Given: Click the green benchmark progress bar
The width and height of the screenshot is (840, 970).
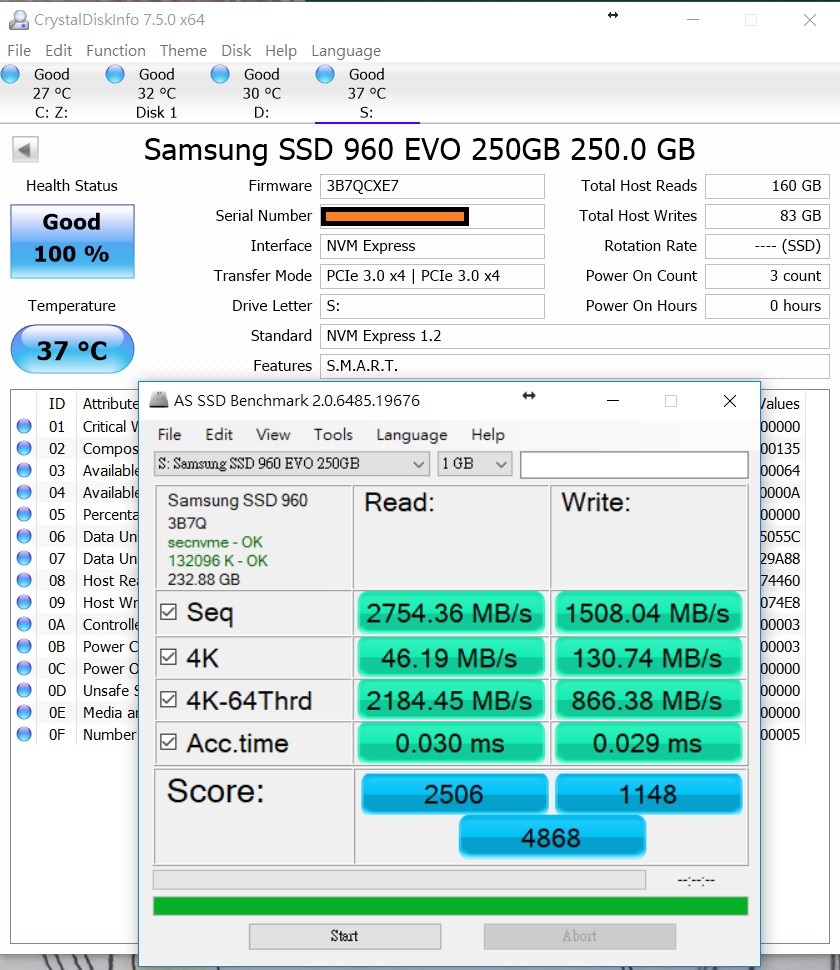Looking at the screenshot, I should click(x=450, y=906).
